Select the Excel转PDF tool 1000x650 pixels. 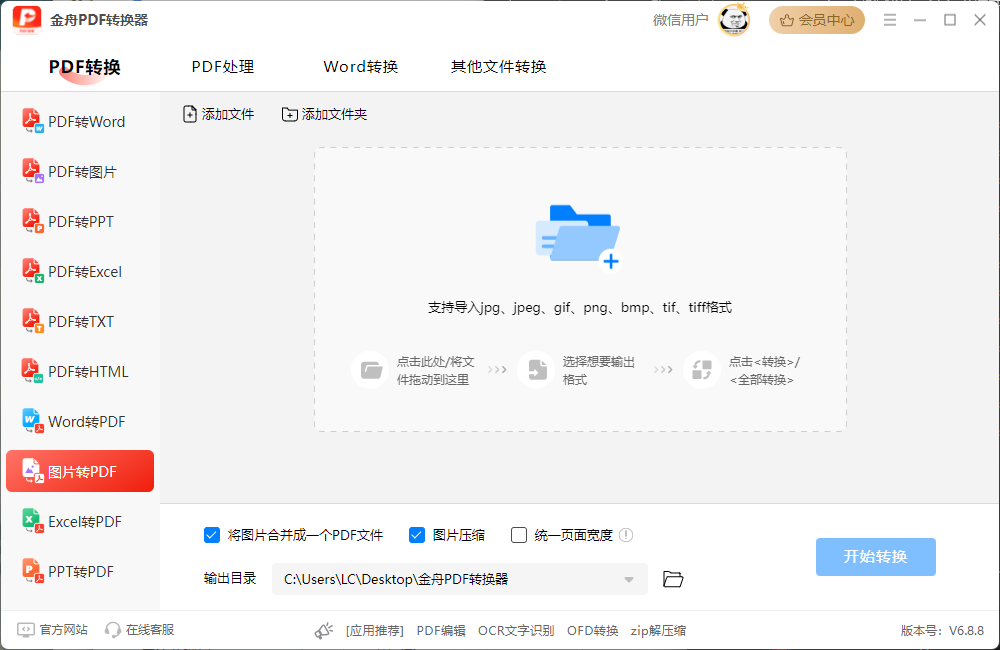80,521
